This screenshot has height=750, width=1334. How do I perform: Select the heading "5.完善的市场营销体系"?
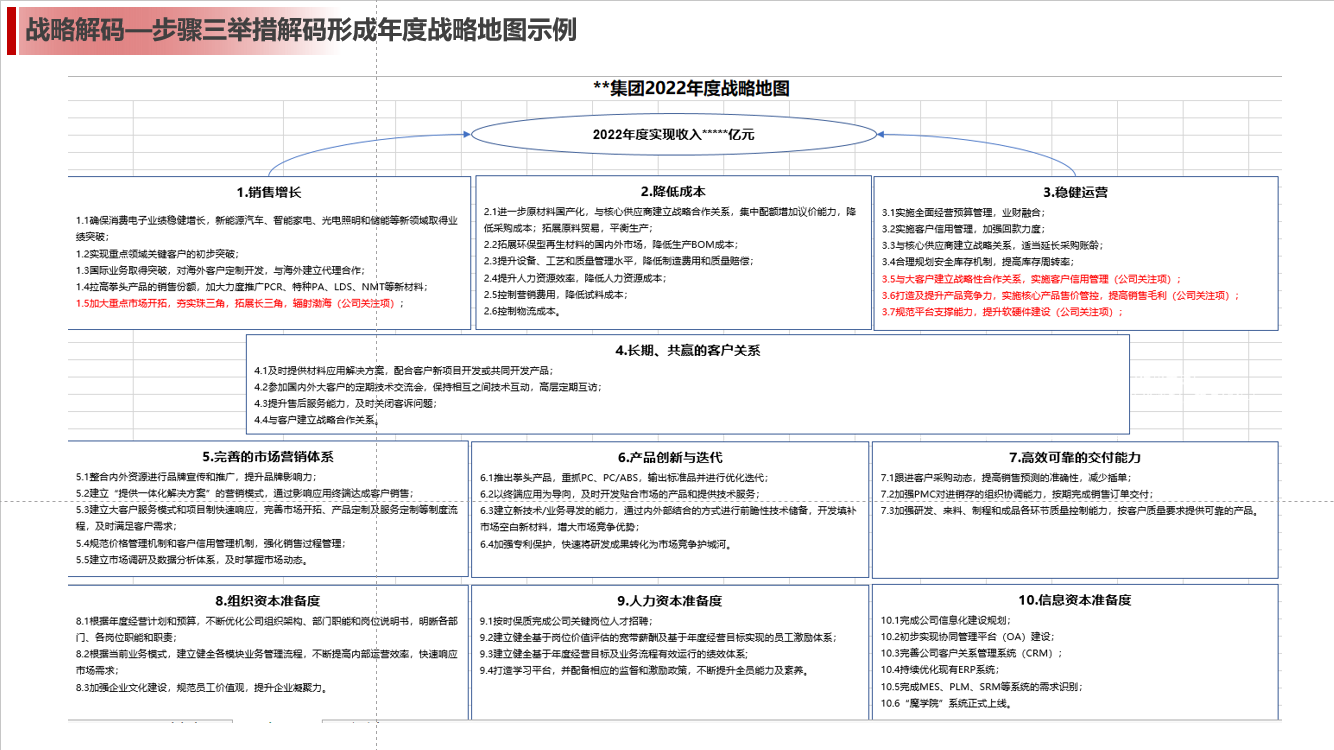[x=268, y=457]
